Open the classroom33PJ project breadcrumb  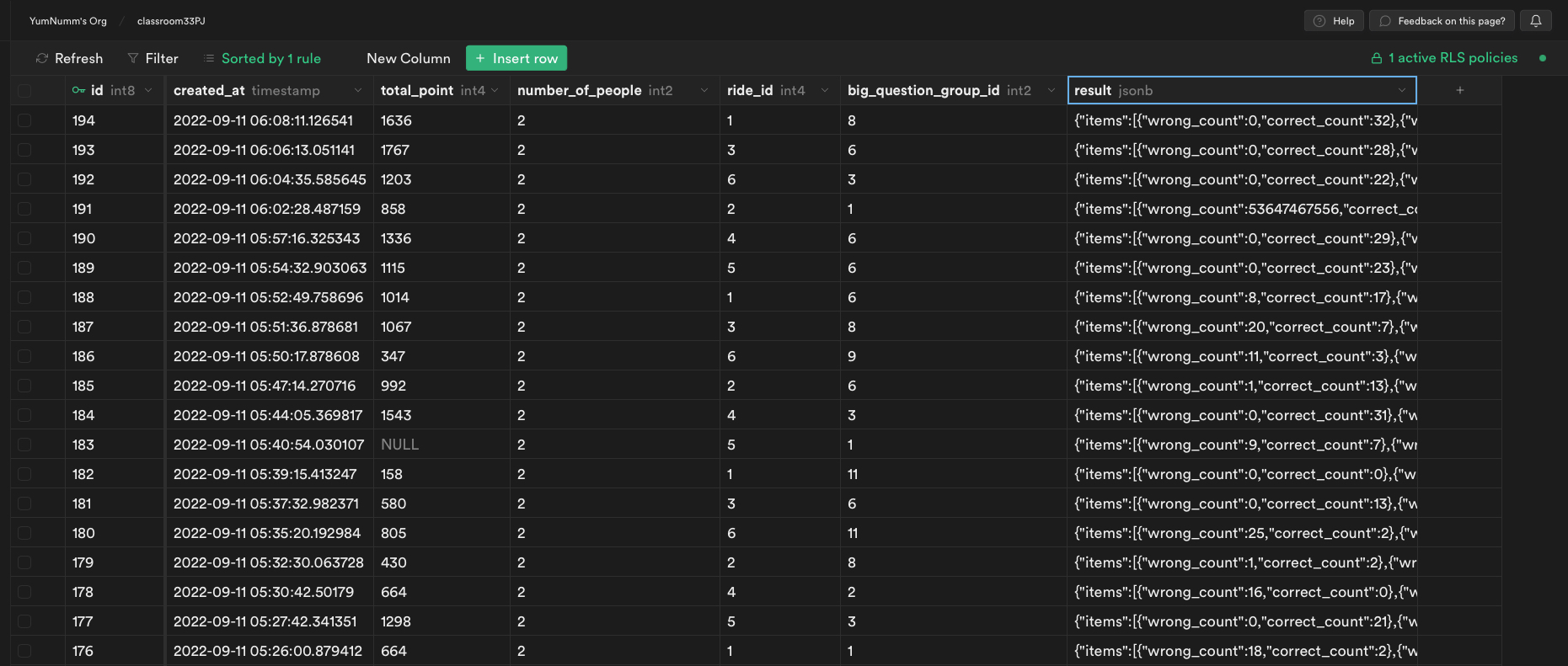coord(171,21)
